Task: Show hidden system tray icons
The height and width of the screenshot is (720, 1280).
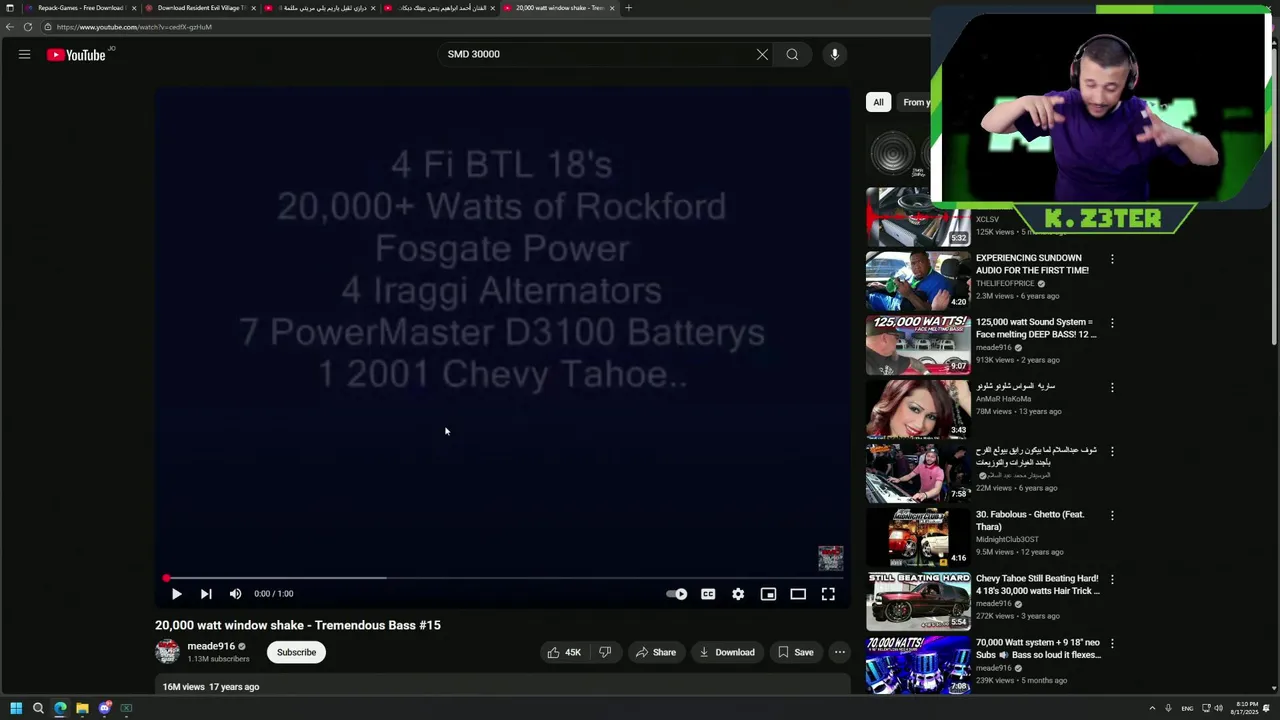Action: click(1152, 708)
